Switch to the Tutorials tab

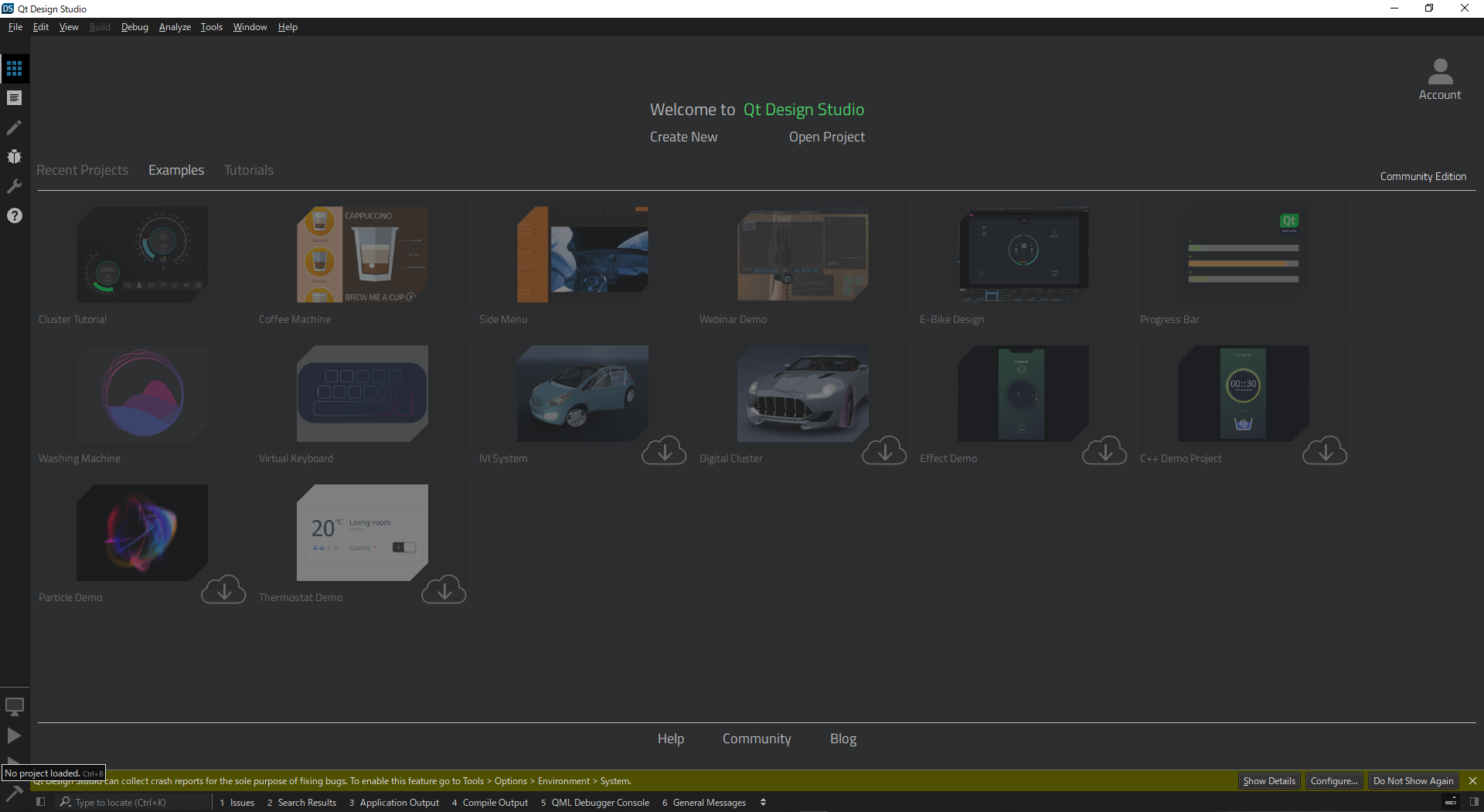[x=249, y=170]
